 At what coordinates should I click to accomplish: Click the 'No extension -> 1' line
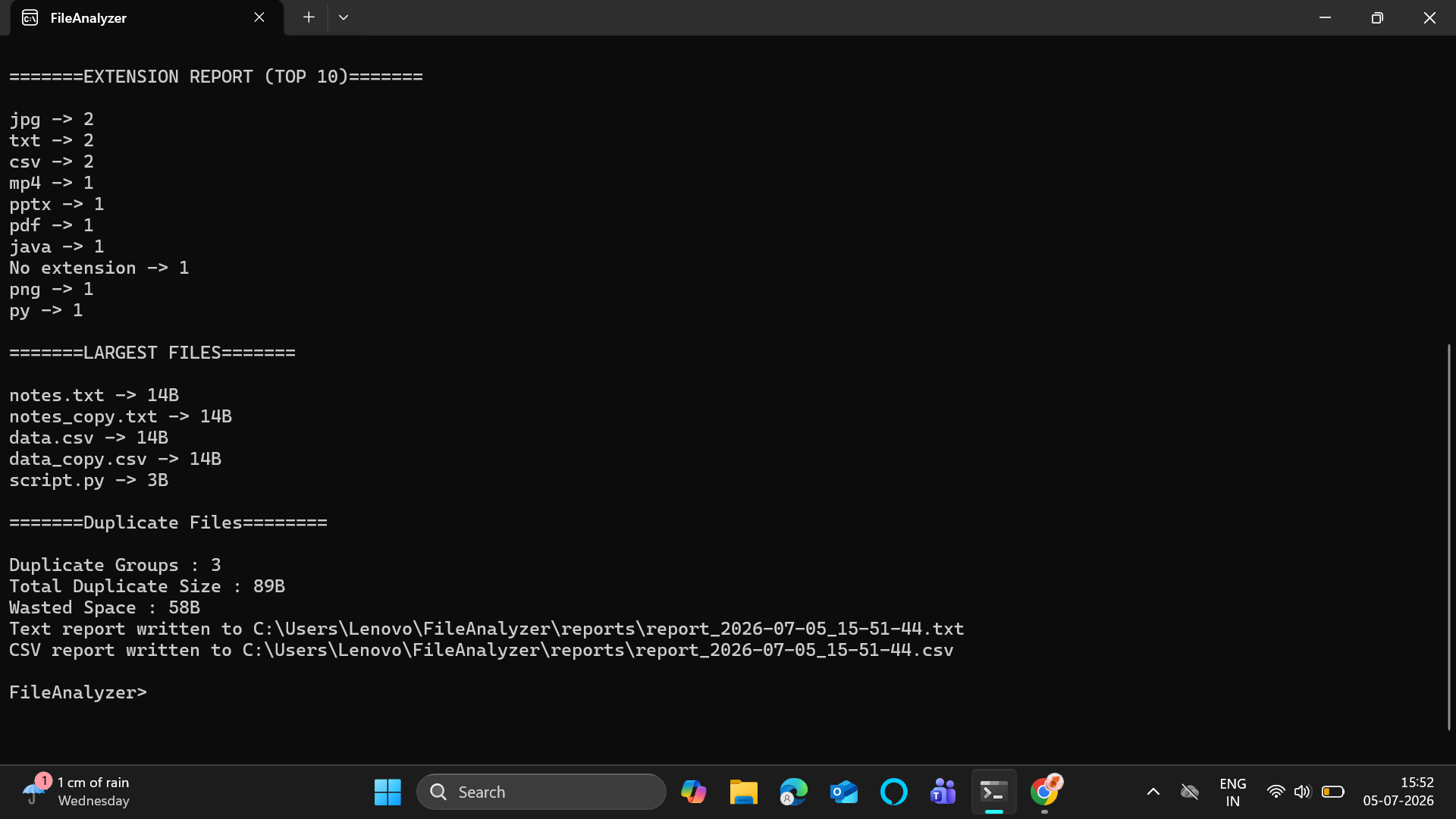click(x=99, y=268)
